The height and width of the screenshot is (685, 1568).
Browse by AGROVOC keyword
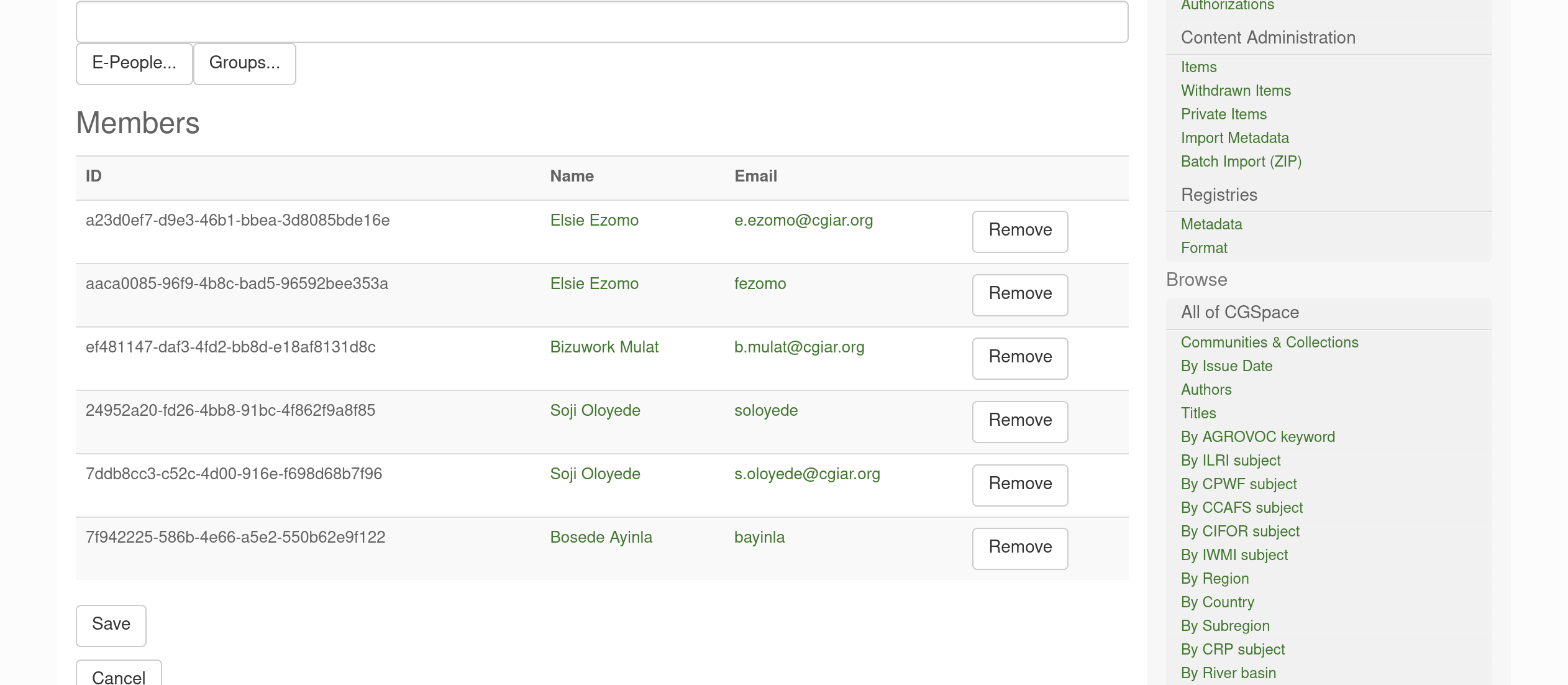click(x=1257, y=436)
